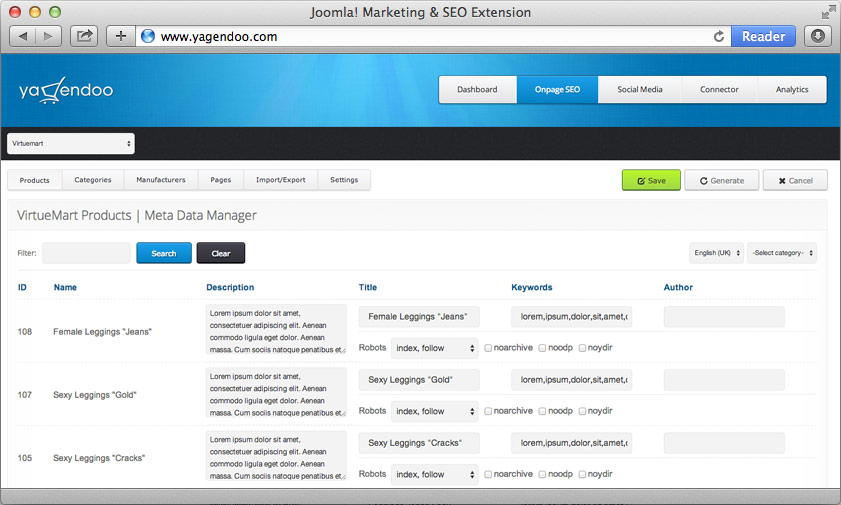This screenshot has height=505, width=841.
Task: Select the Settings sub-tab
Action: pos(344,180)
